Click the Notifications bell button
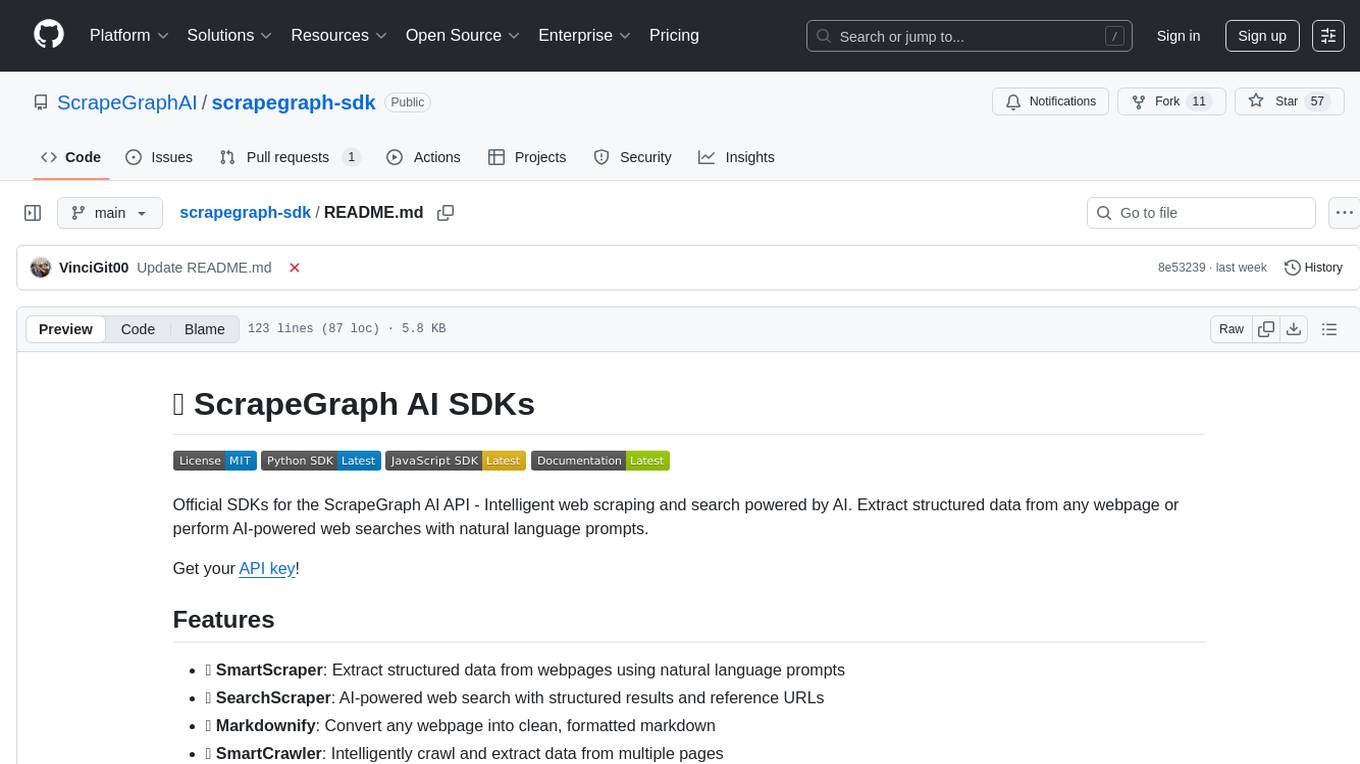The height and width of the screenshot is (764, 1360). click(1050, 101)
